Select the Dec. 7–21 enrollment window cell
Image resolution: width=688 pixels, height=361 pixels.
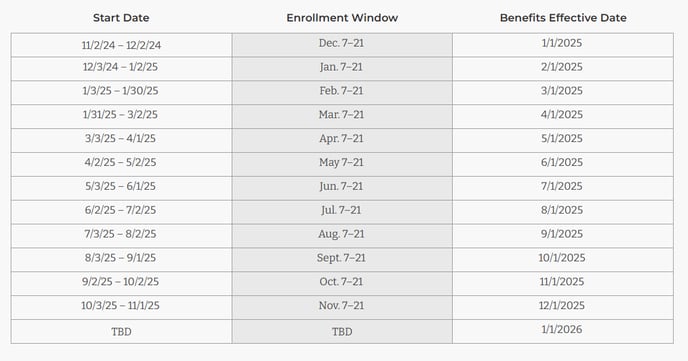click(x=342, y=45)
